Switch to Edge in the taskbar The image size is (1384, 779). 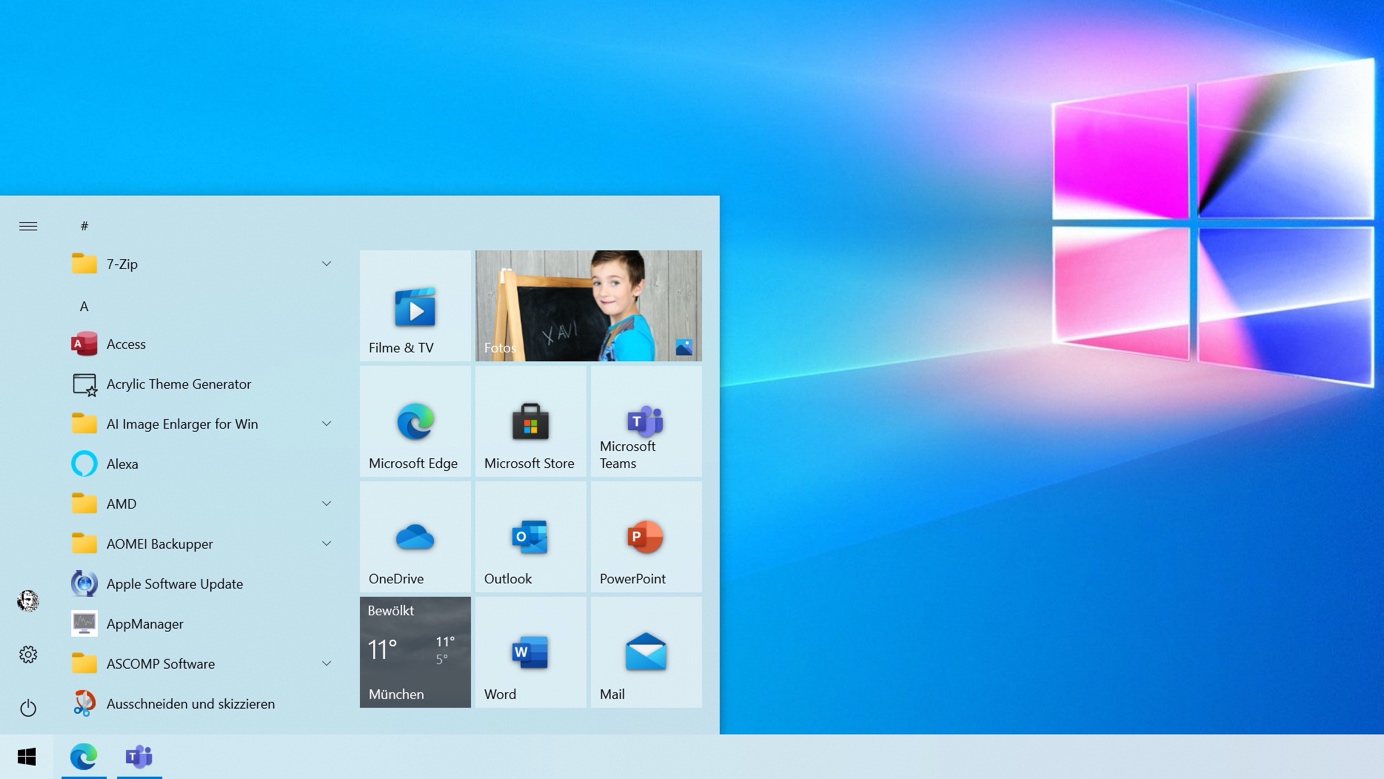(x=83, y=757)
